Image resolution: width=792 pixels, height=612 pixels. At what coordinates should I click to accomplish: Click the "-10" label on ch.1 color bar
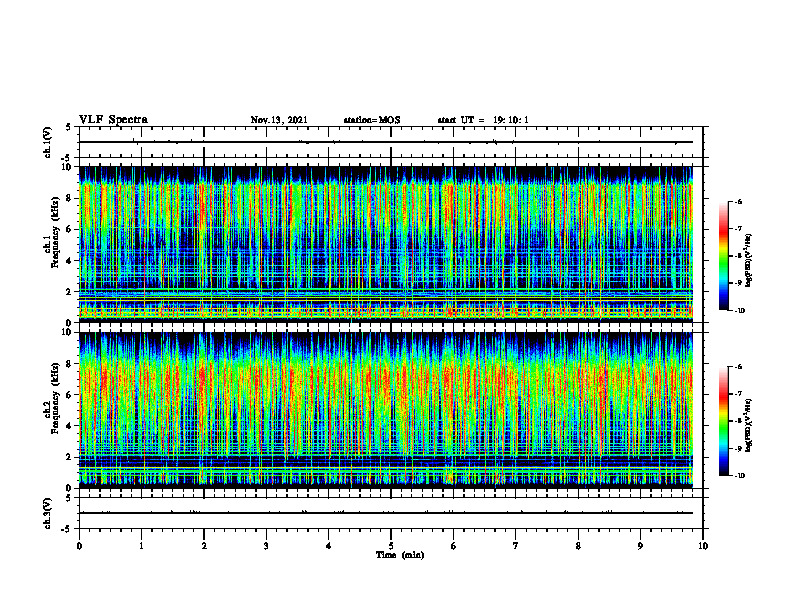(x=739, y=310)
